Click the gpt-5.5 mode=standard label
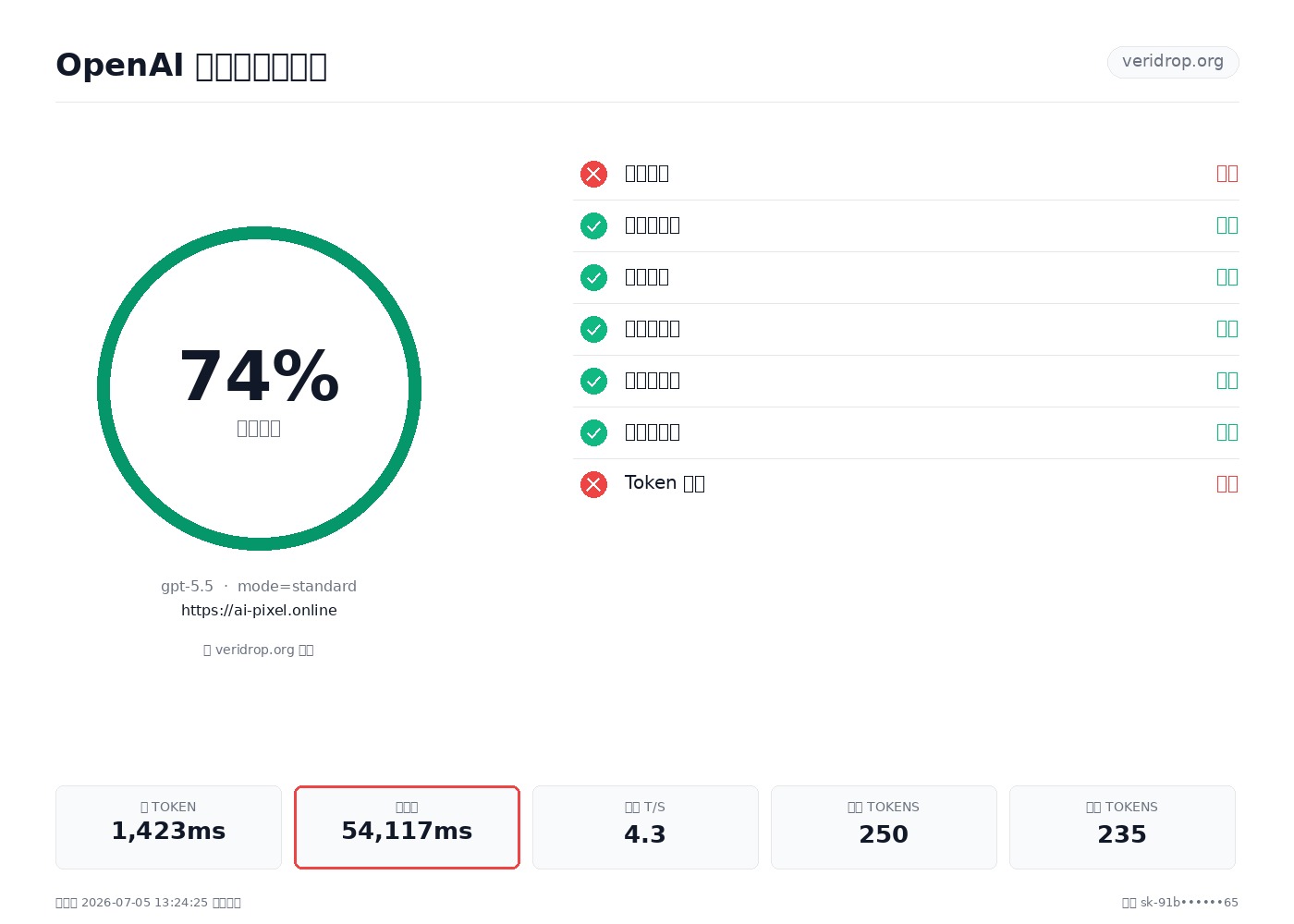Image resolution: width=1294 pixels, height=924 pixels. point(259,586)
